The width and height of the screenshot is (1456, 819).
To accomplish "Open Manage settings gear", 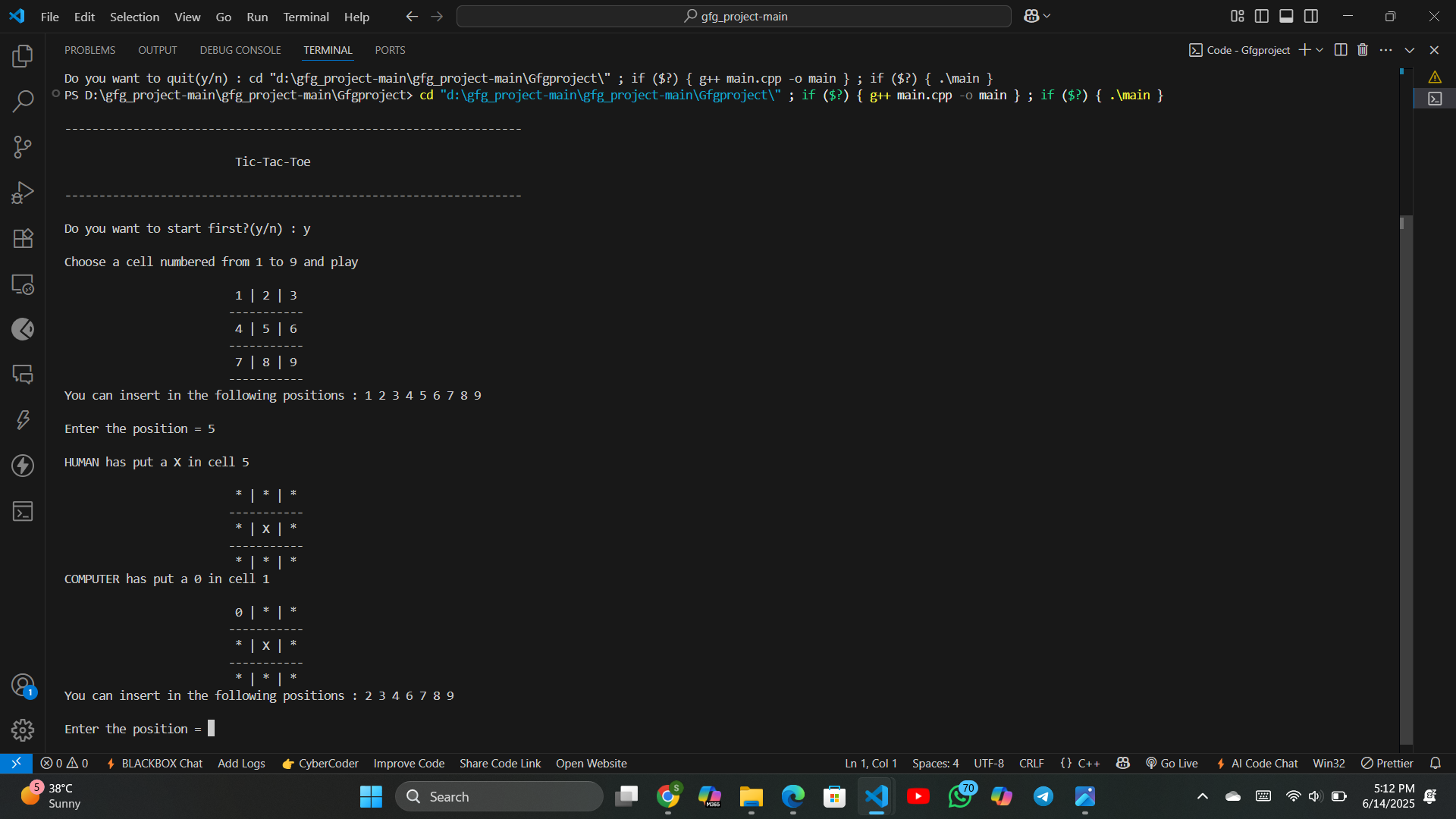I will point(23,730).
